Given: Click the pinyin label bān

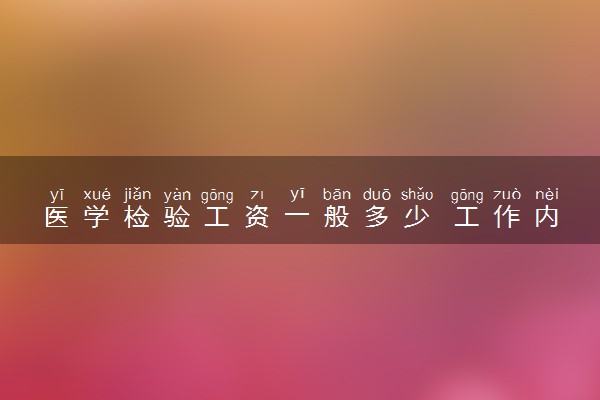Looking at the screenshot, I should click(x=337, y=194).
